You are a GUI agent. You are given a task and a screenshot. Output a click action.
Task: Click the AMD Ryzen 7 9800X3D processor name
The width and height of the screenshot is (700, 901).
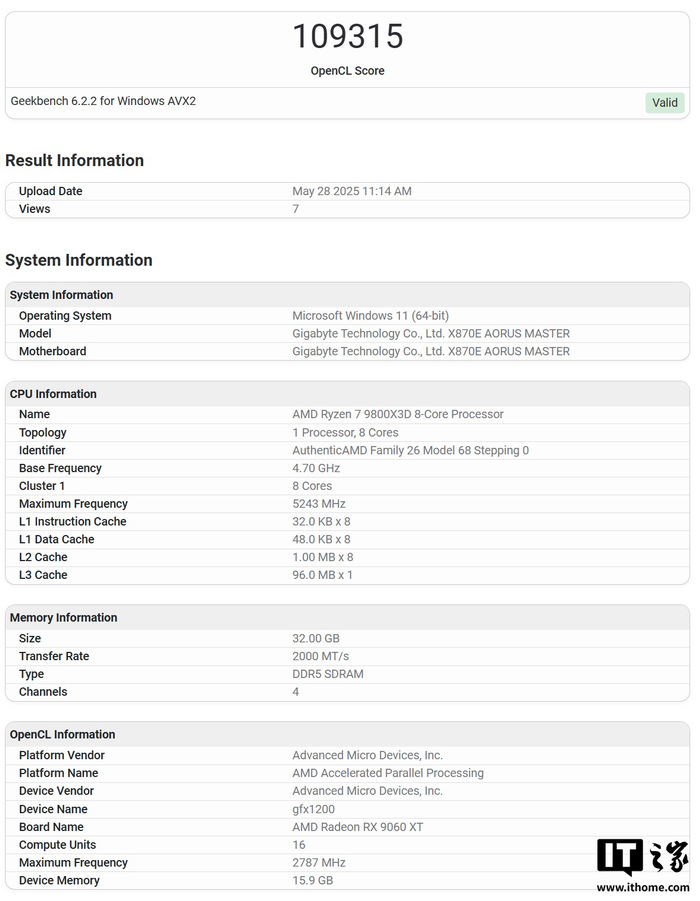tap(397, 414)
